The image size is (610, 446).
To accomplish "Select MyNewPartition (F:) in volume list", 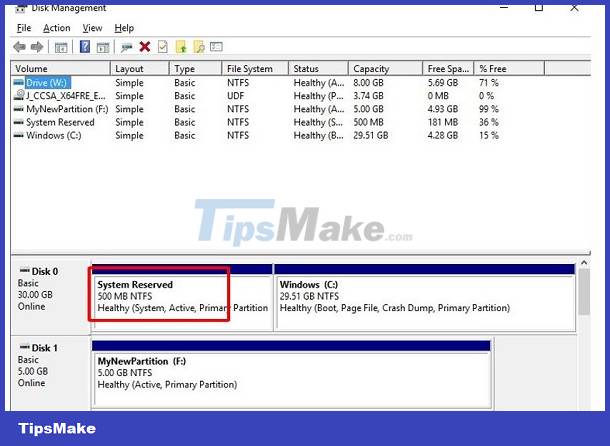I will click(x=67, y=109).
